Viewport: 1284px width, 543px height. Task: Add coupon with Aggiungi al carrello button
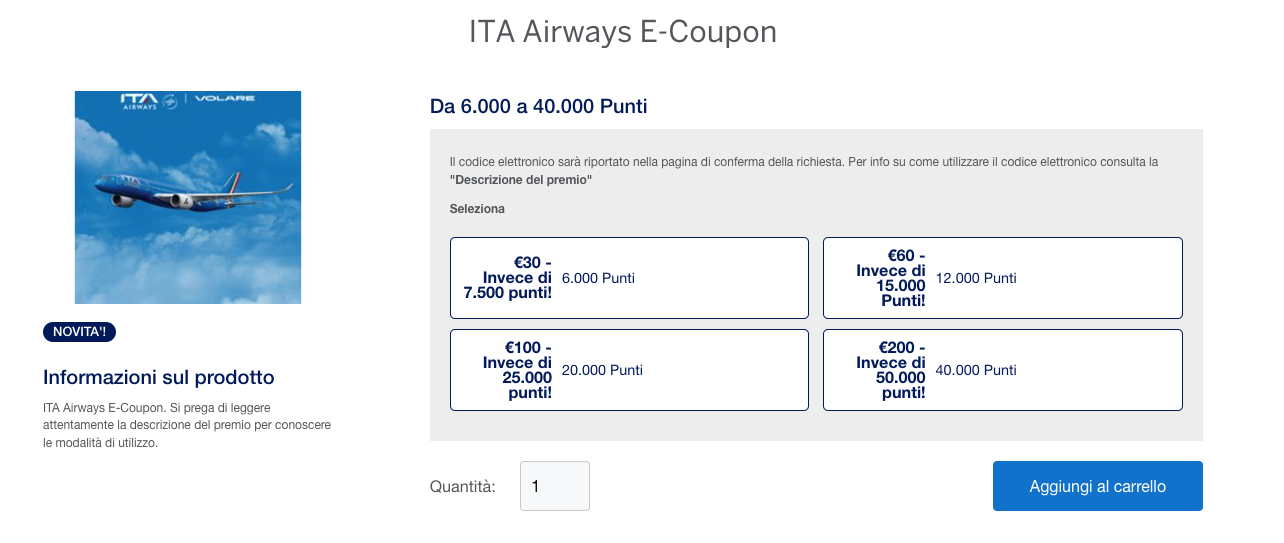point(1098,486)
